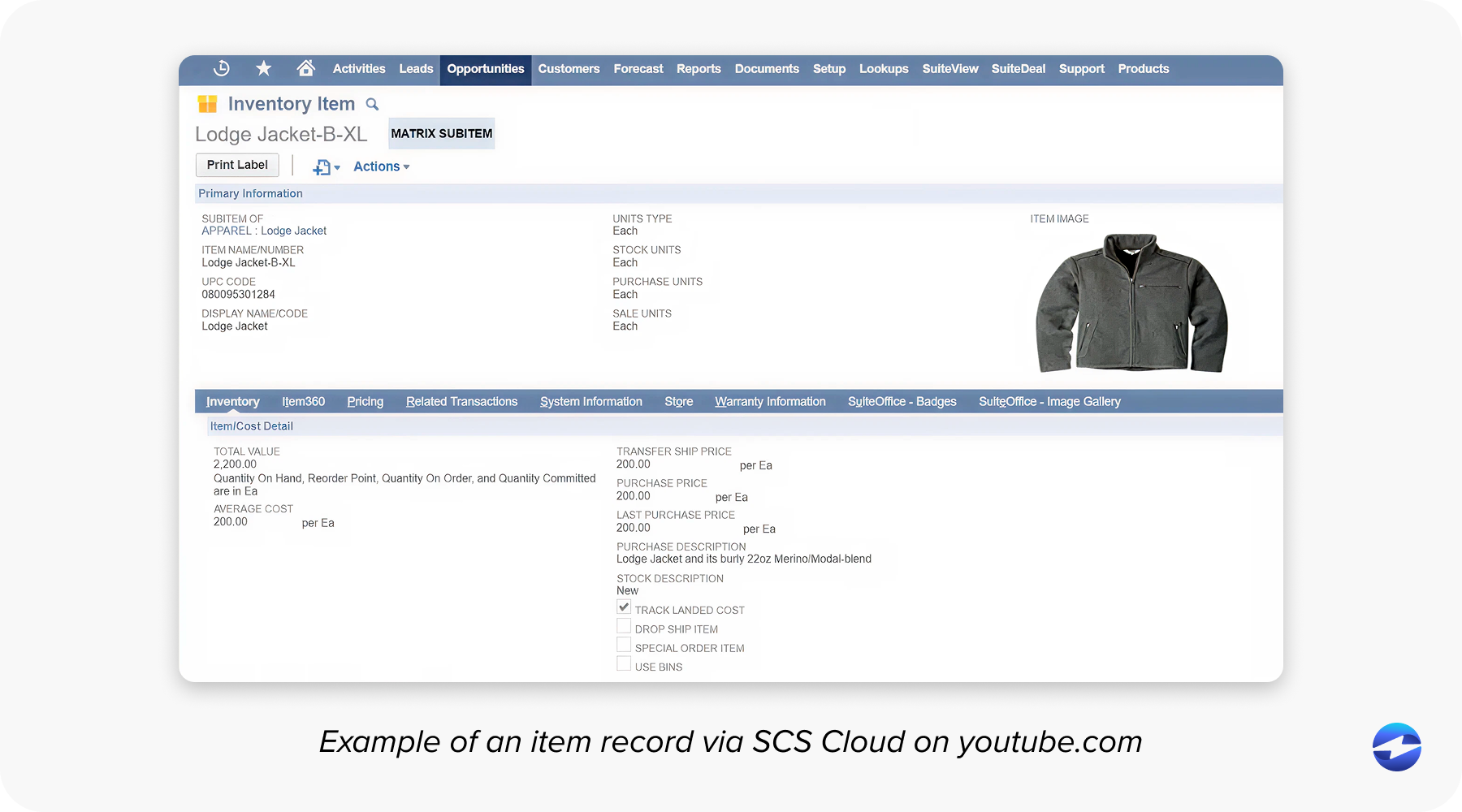Click the star shortcuts icon
The height and width of the screenshot is (812, 1462).
coord(263,69)
